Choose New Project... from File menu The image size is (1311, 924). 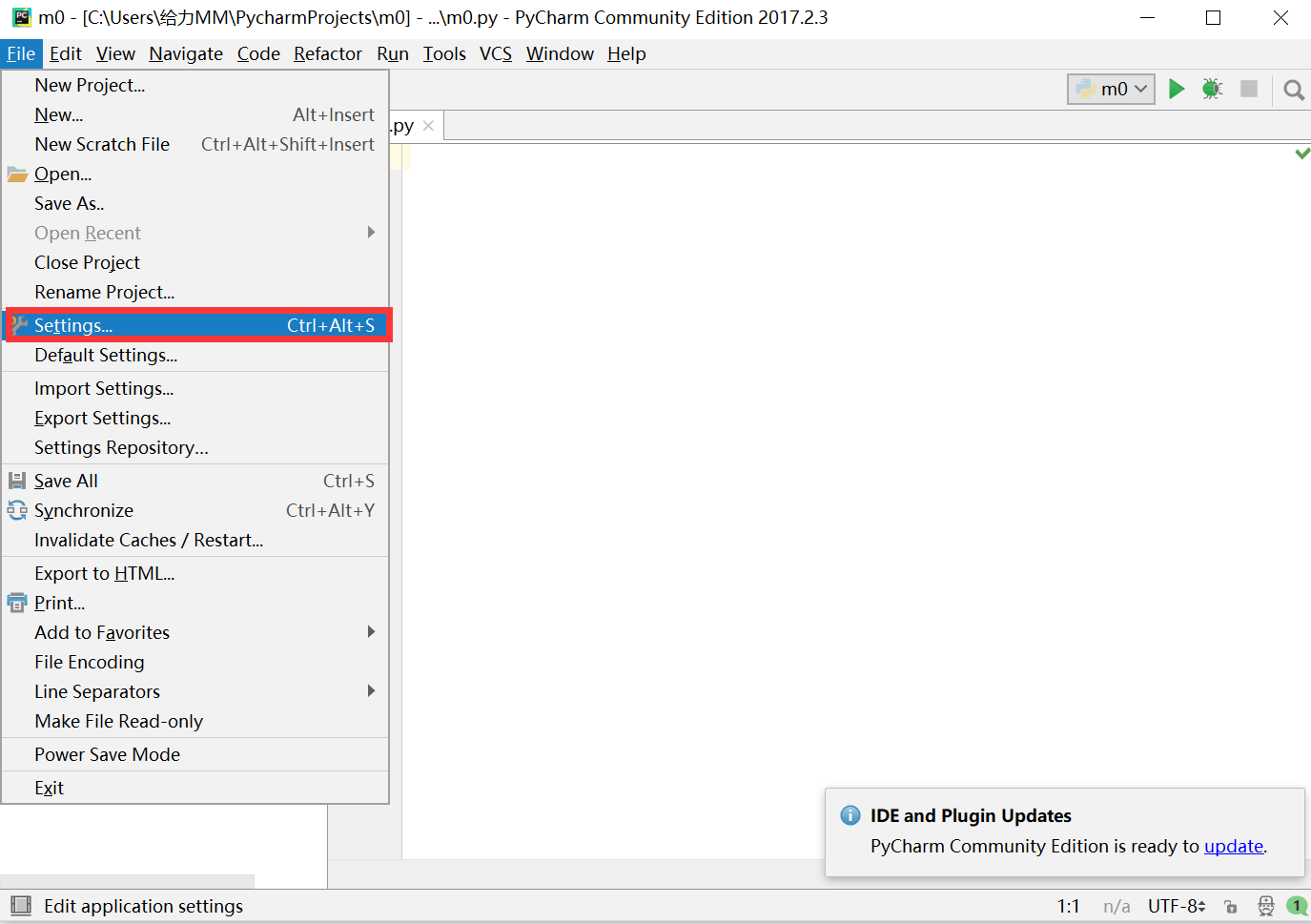click(195, 85)
